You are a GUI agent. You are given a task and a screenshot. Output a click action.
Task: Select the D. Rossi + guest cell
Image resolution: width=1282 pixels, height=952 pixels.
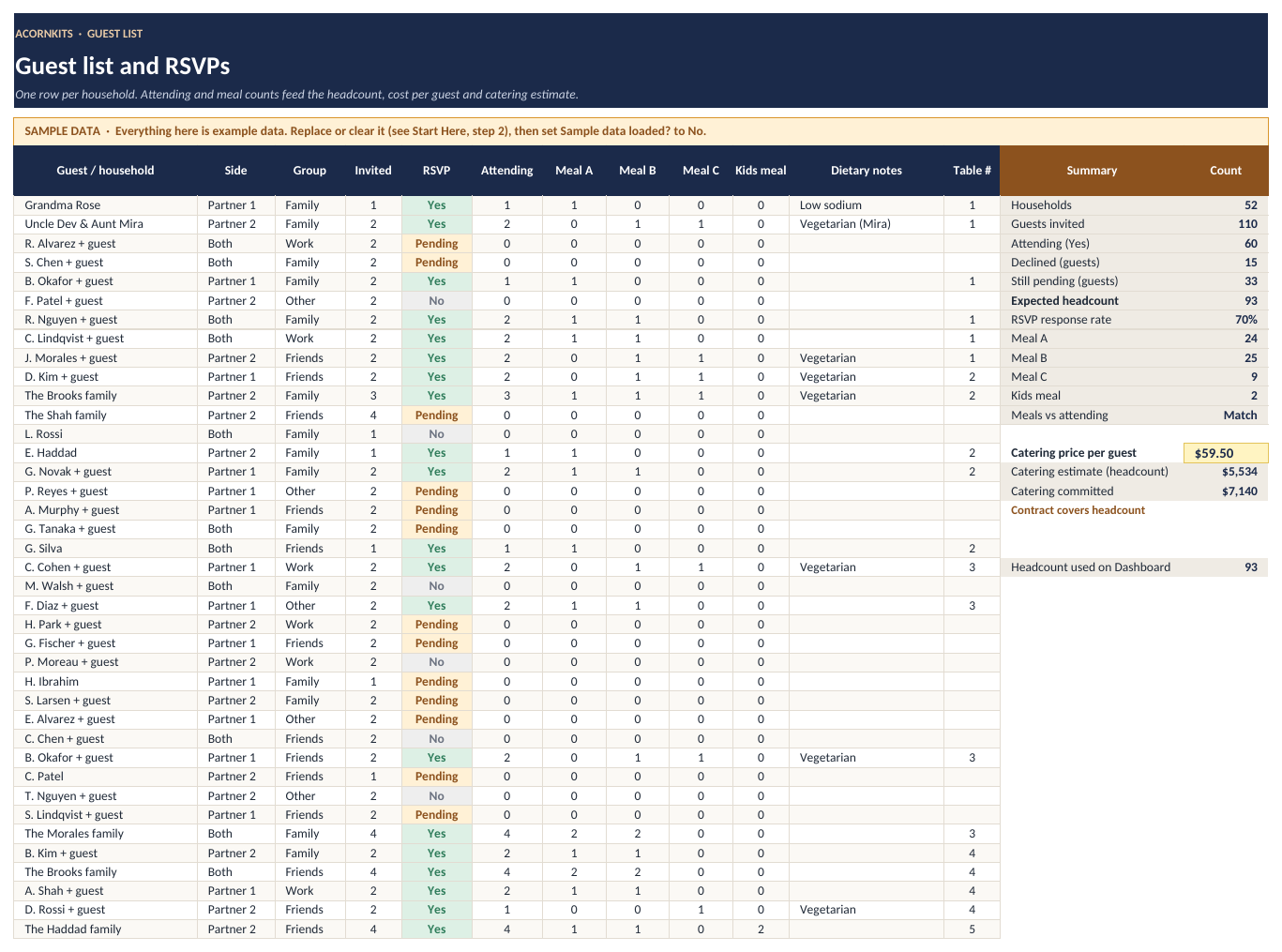coord(105,910)
